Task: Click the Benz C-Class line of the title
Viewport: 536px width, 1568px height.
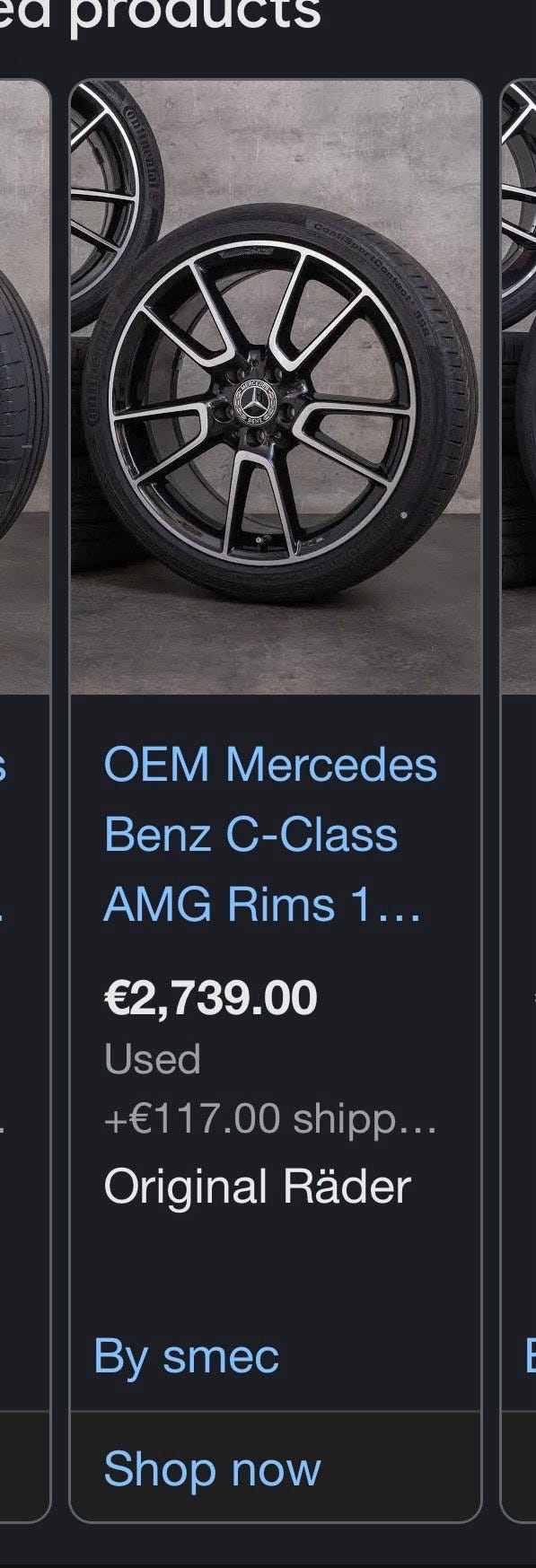Action: pyautogui.click(x=250, y=834)
